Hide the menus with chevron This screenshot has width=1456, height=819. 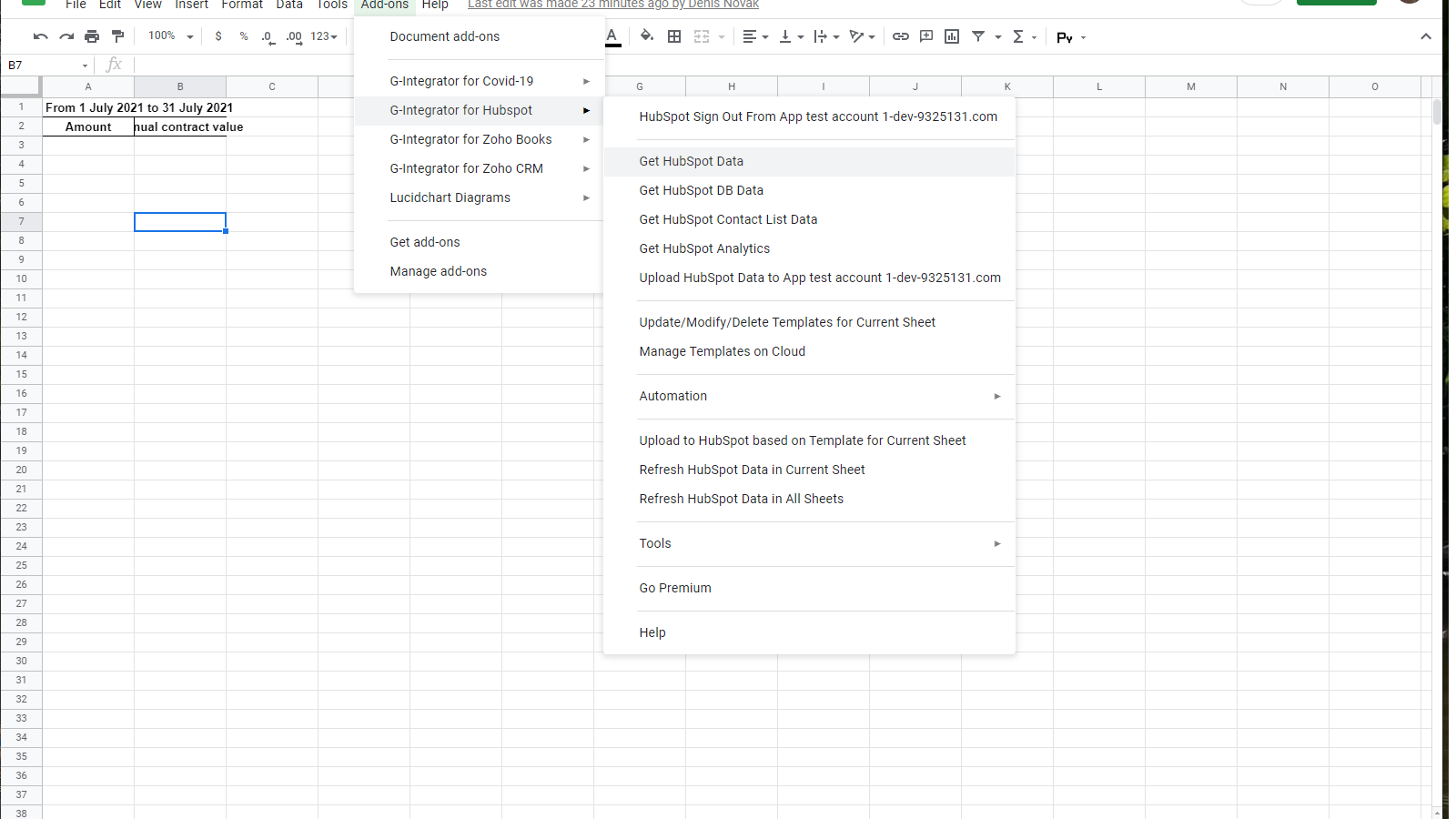(x=1426, y=36)
